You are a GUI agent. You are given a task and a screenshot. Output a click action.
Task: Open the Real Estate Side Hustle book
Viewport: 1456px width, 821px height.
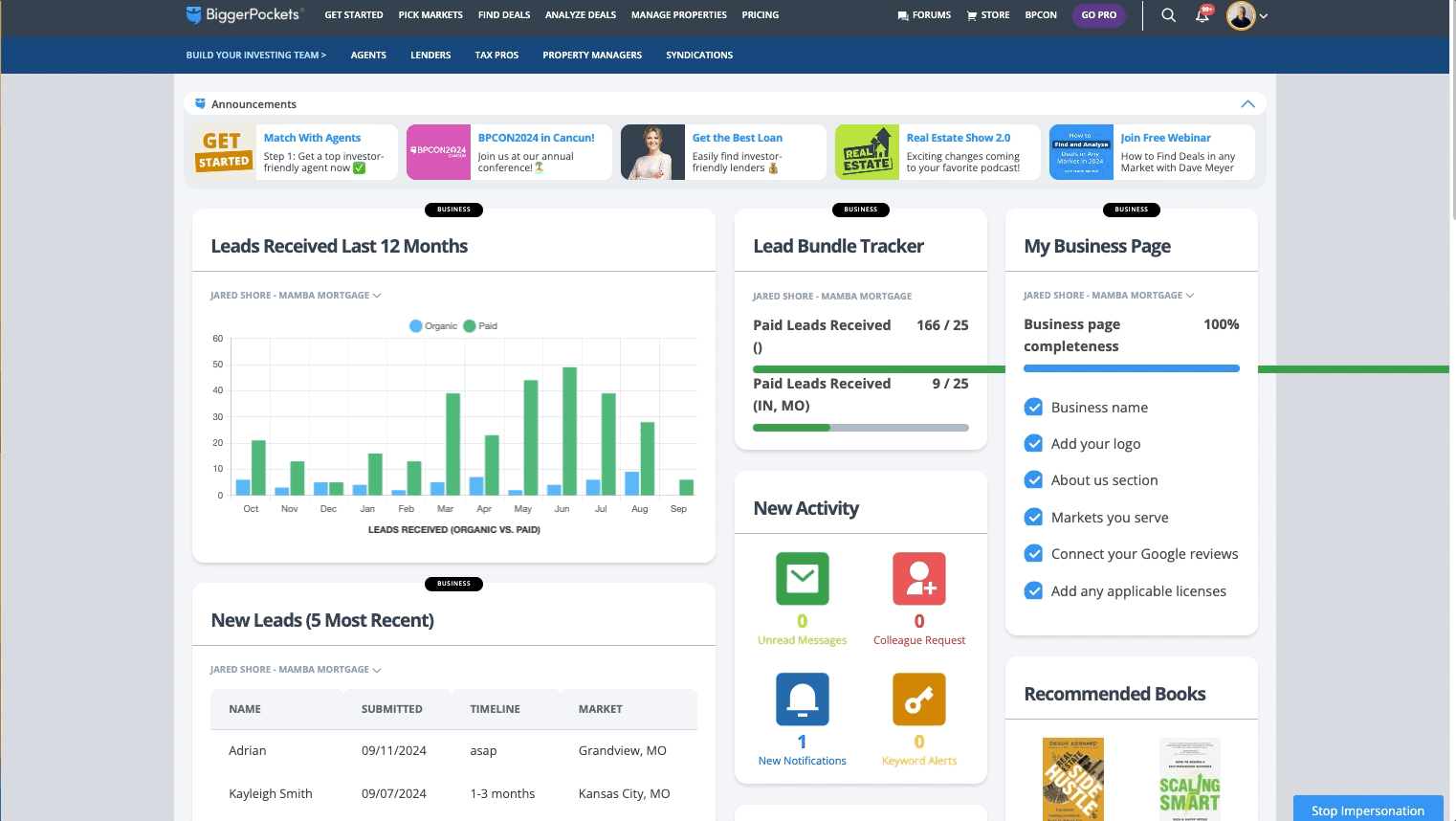(1072, 779)
